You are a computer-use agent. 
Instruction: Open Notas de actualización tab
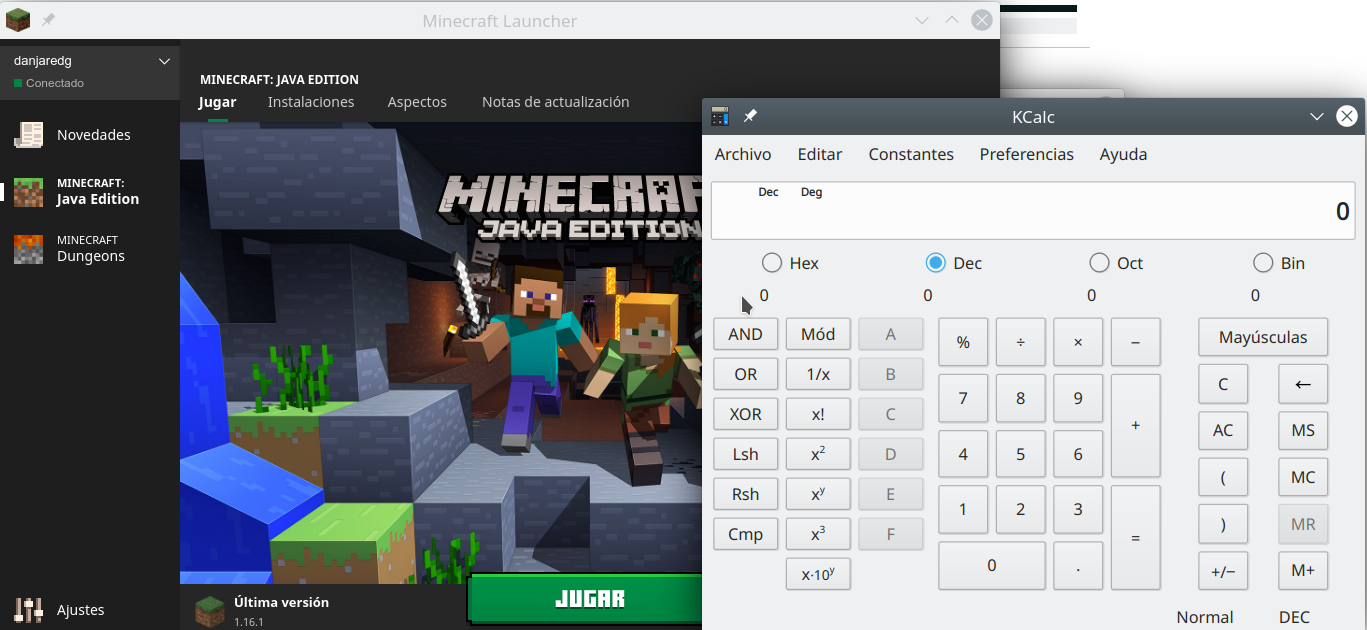(556, 102)
